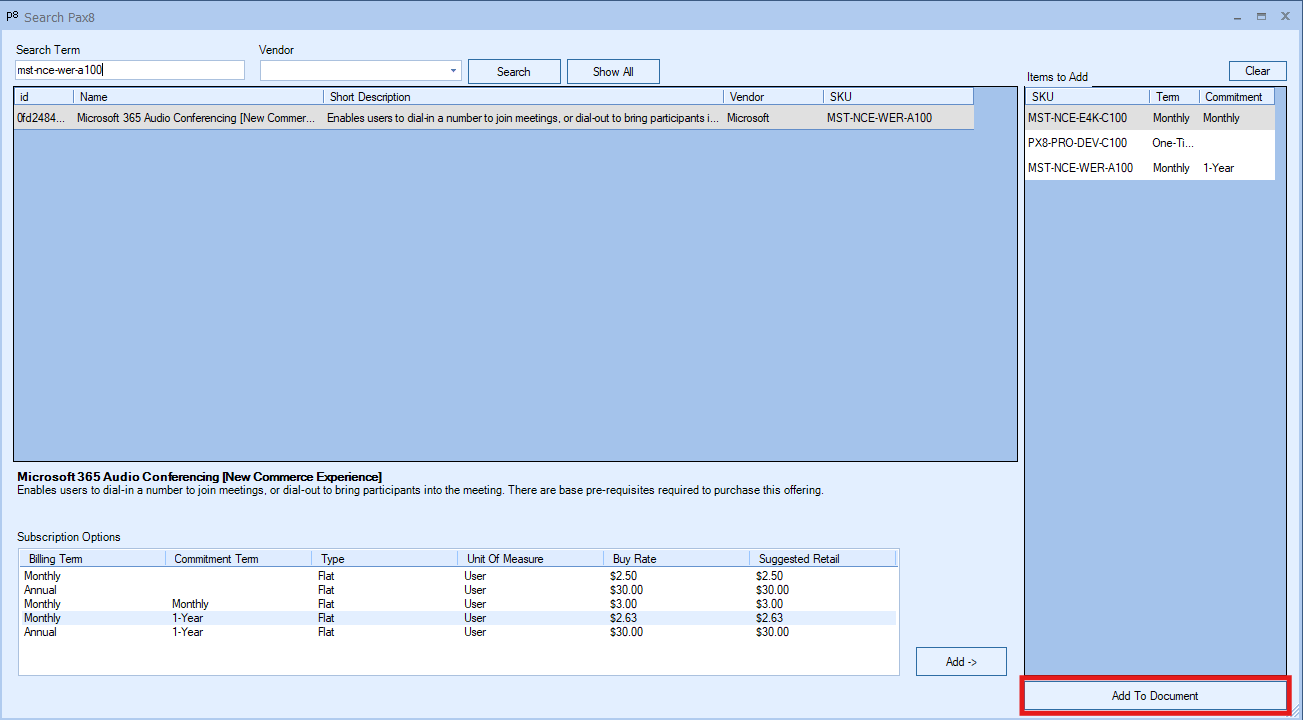This screenshot has height=720, width=1303.
Task: Click Add To Document button
Action: [x=1155, y=696]
